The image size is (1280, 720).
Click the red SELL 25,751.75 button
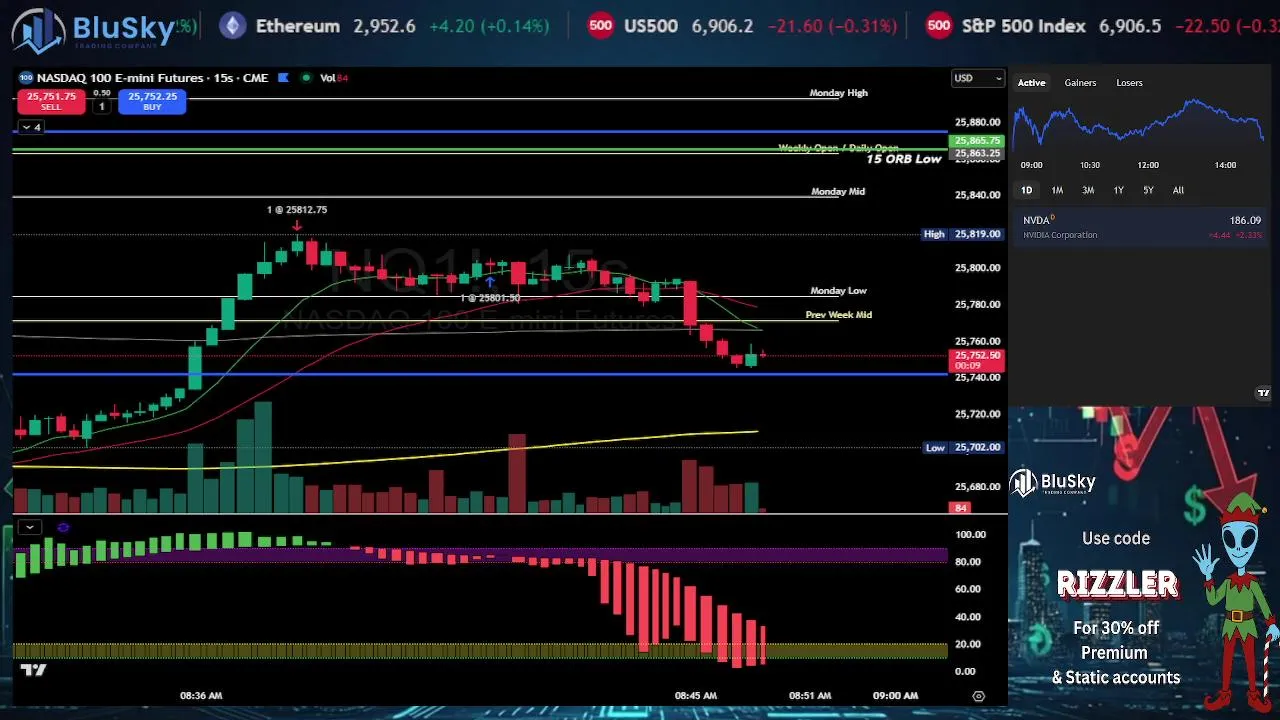click(x=51, y=101)
